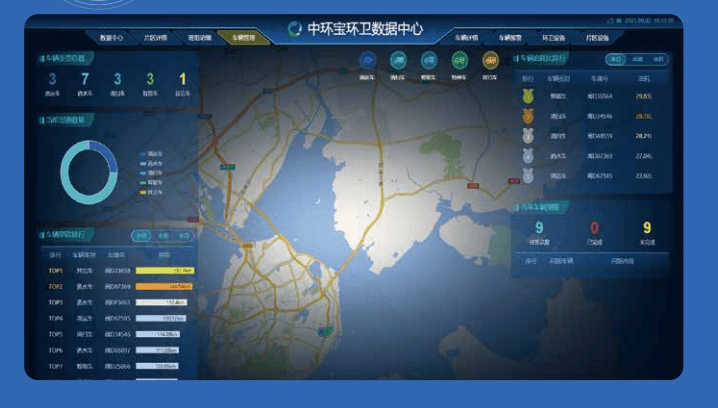718x408 pixels.
Task: Open the 车辆详情 tab
Action: (x=466, y=38)
